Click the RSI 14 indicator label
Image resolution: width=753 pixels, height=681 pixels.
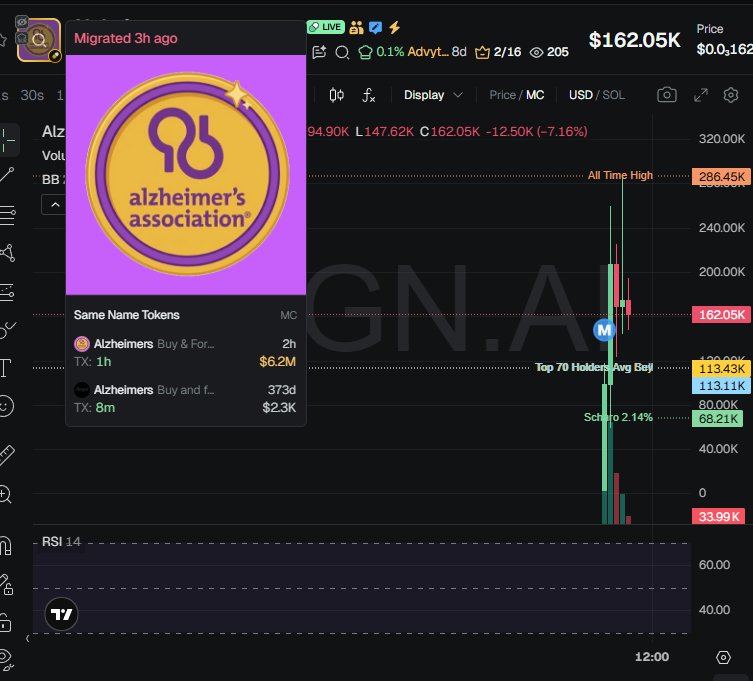pos(61,541)
